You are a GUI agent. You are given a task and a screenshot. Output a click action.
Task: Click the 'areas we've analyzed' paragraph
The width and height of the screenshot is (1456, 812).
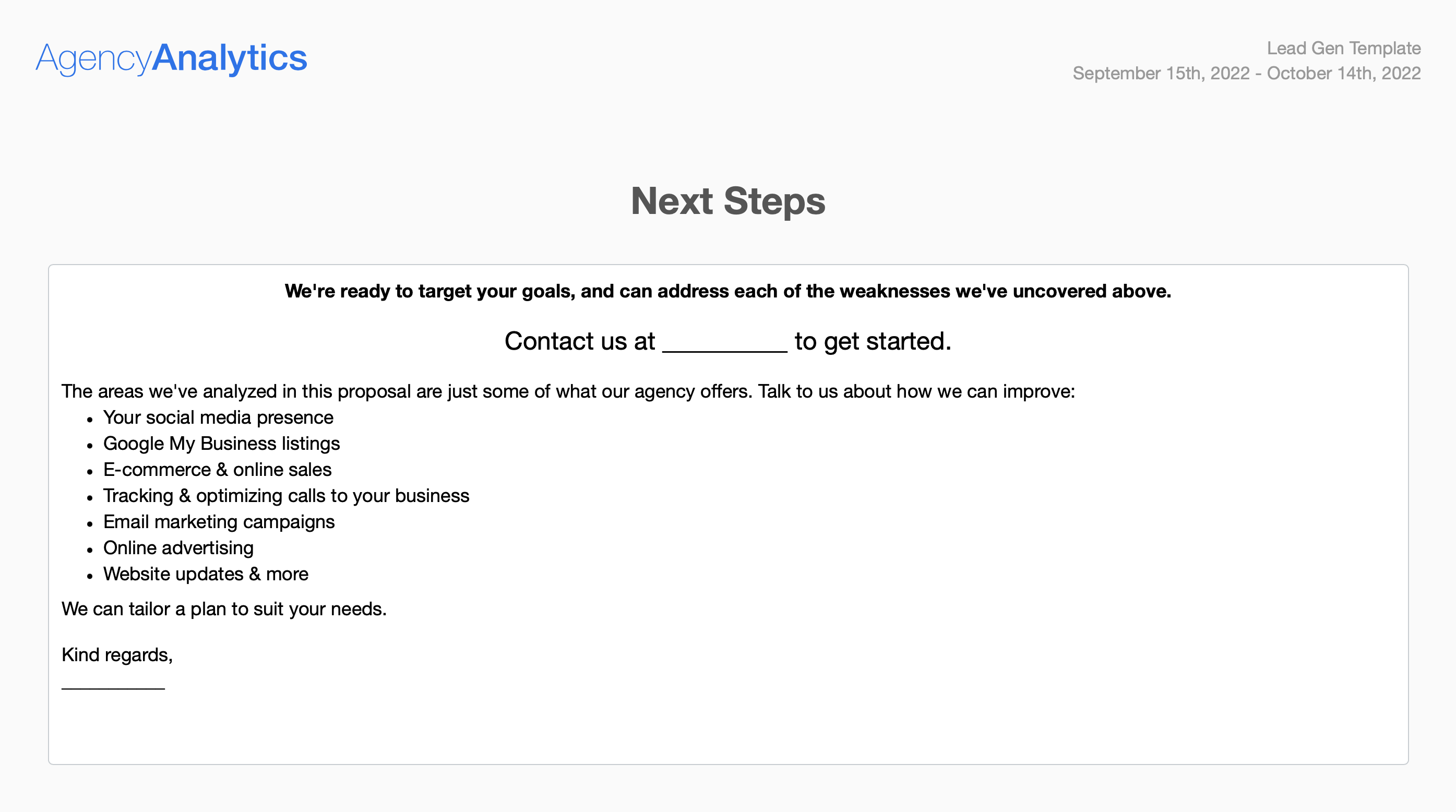567,391
